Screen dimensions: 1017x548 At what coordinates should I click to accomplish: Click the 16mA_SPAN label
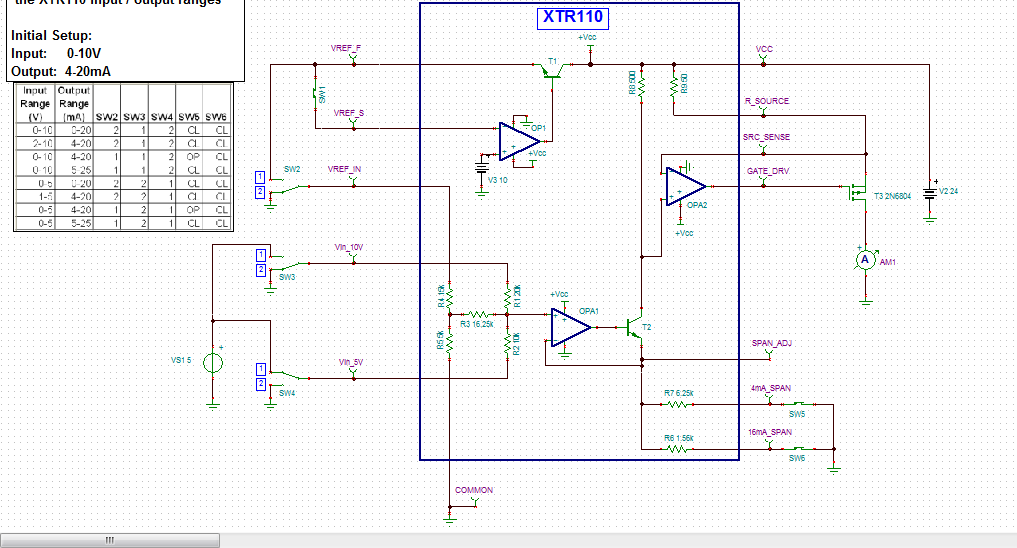pos(770,432)
